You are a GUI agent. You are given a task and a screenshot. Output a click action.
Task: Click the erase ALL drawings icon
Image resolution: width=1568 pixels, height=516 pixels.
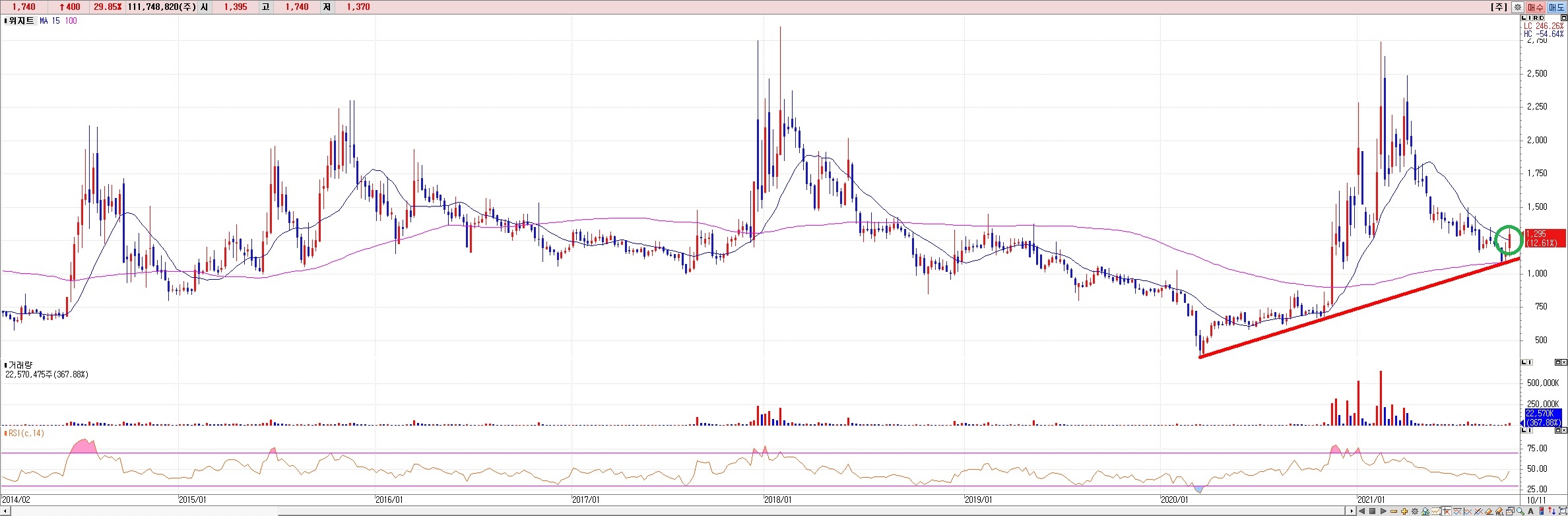coord(1499,511)
